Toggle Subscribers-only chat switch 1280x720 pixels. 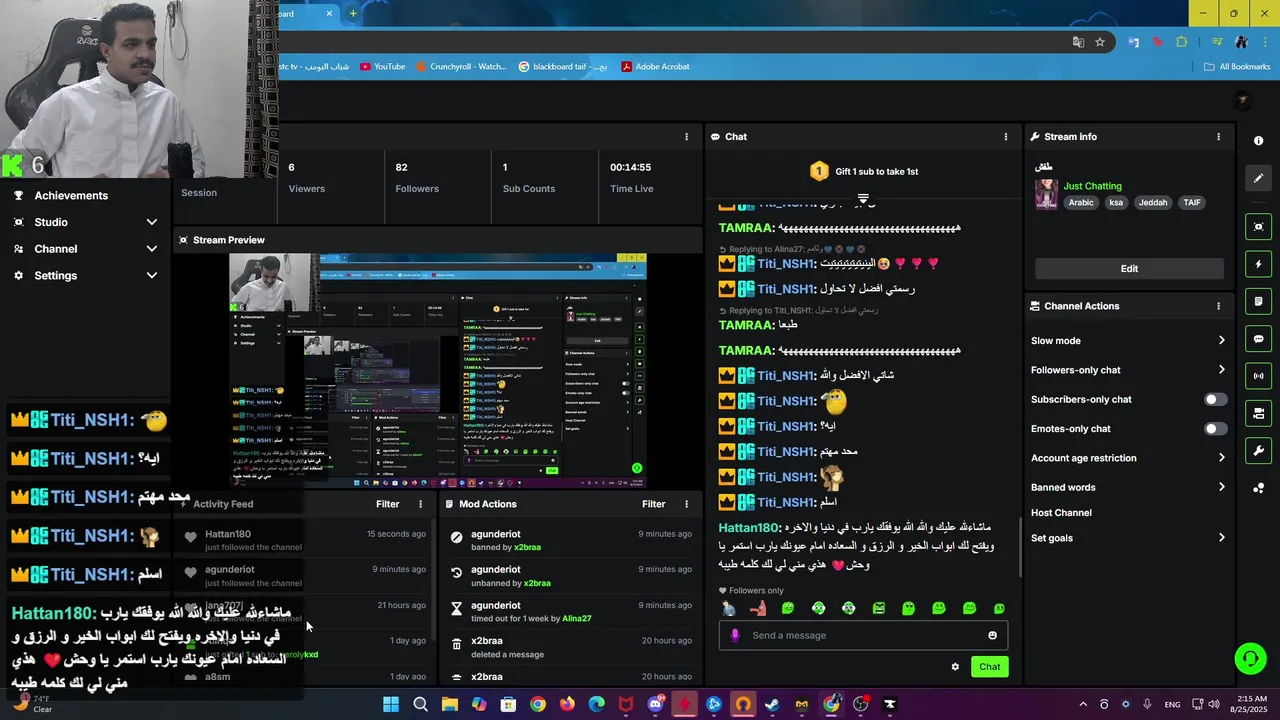(x=1215, y=399)
